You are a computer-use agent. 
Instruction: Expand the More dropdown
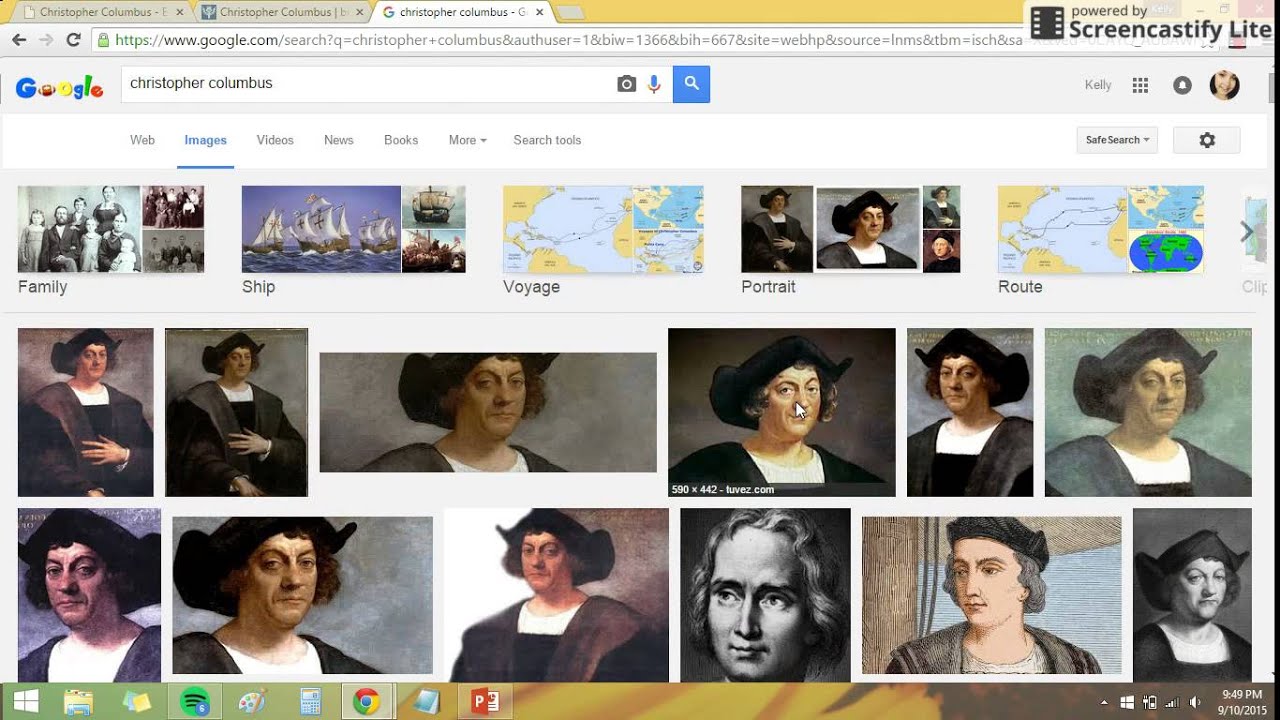[x=467, y=140]
